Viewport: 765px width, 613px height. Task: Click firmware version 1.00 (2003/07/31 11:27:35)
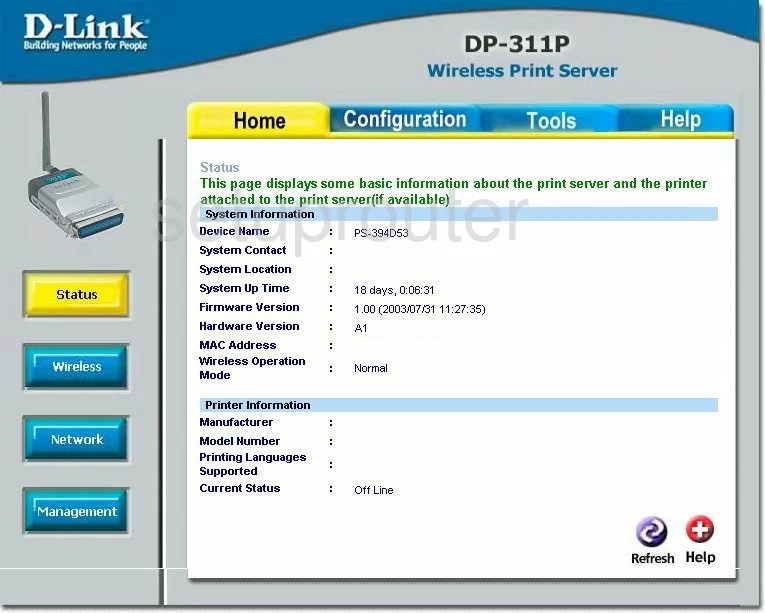click(x=420, y=309)
